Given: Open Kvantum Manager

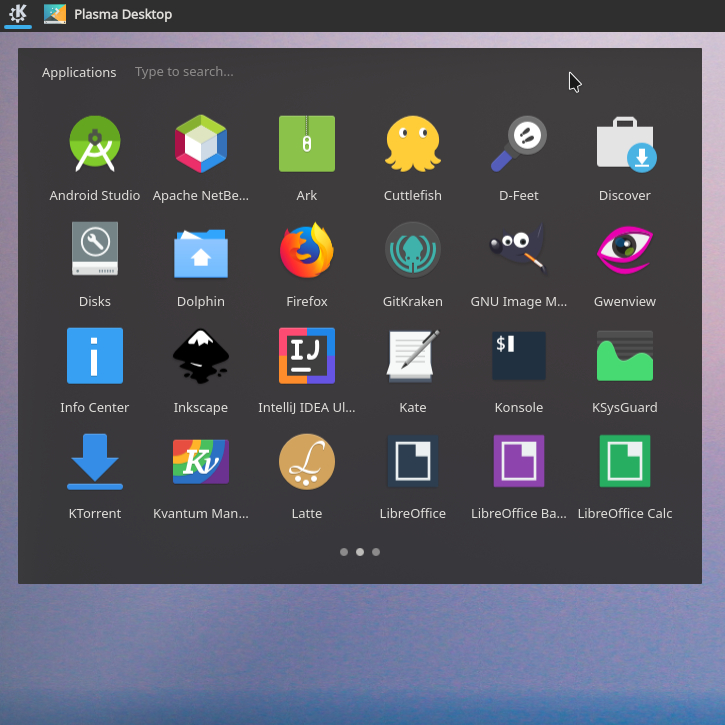Looking at the screenshot, I should click(x=201, y=461).
